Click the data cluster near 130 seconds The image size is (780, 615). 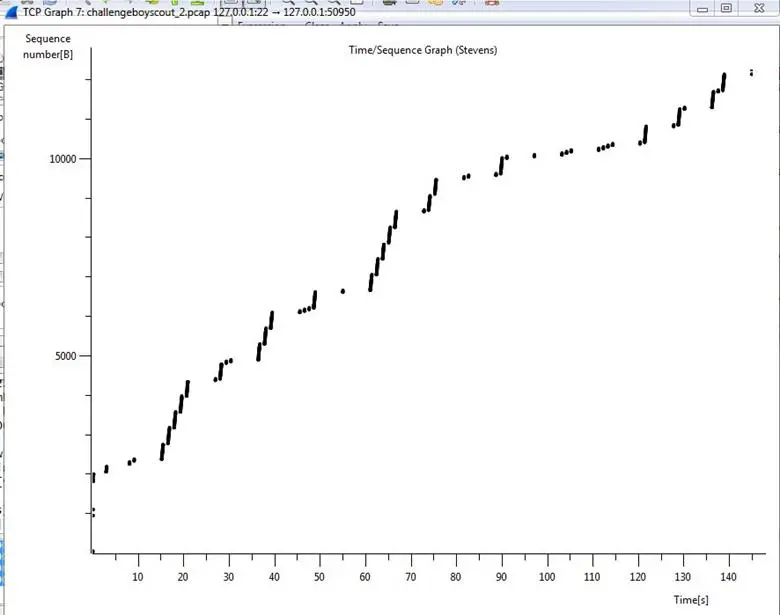tap(679, 116)
